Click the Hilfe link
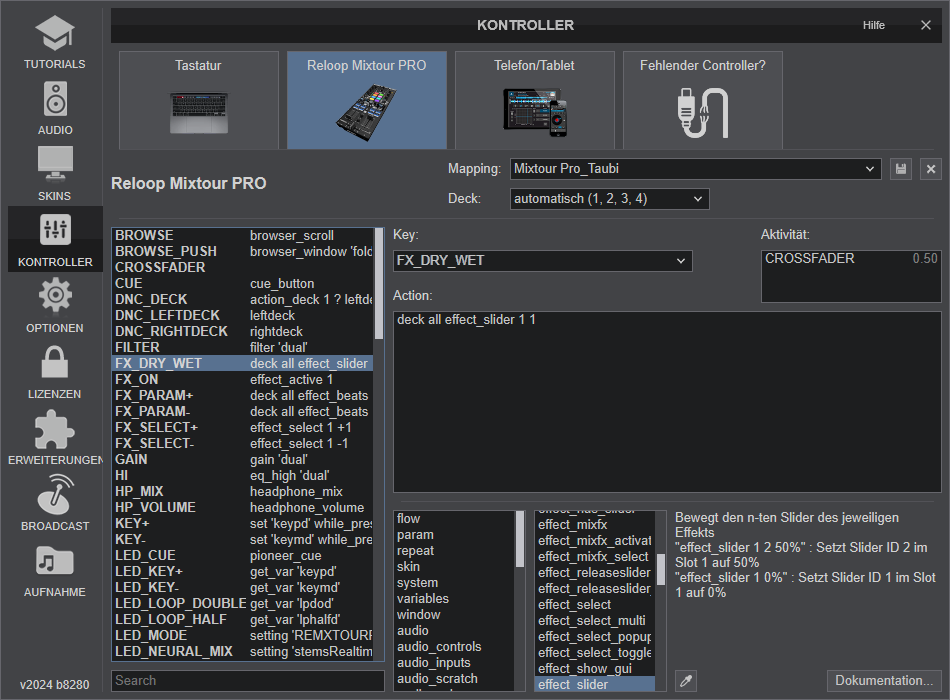Viewport: 950px width, 700px height. (874, 25)
